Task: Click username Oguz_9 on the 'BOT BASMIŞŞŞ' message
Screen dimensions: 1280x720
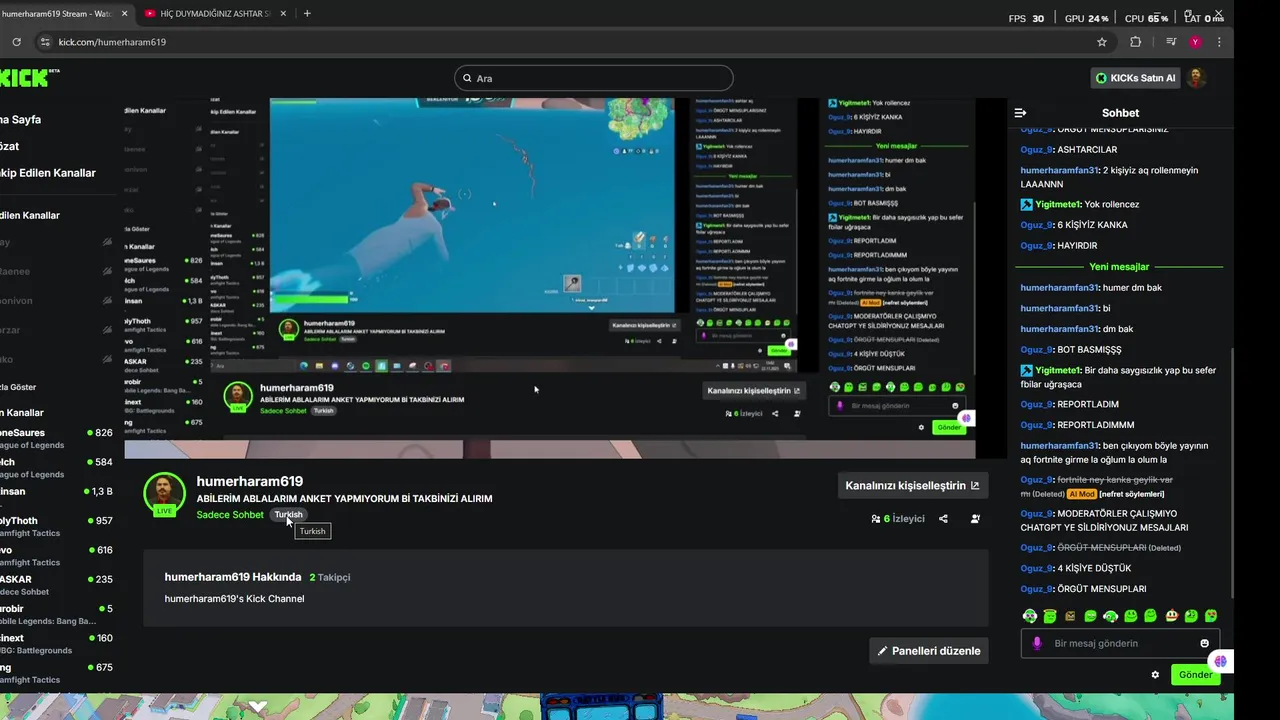Action: [x=1036, y=350]
